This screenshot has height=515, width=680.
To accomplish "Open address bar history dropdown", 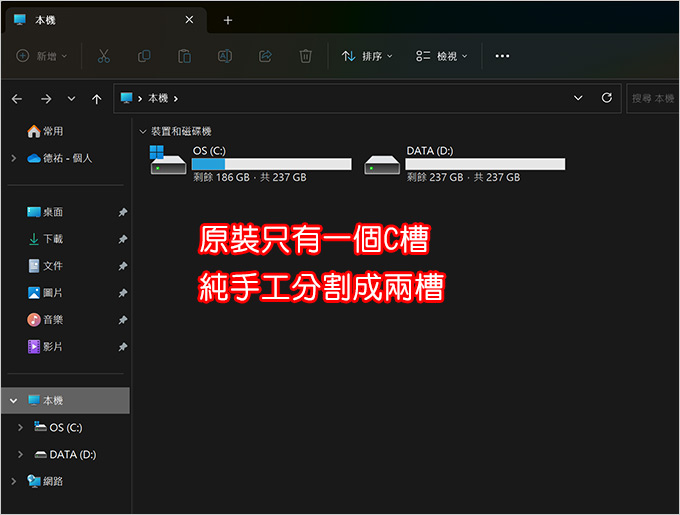I will tap(578, 98).
